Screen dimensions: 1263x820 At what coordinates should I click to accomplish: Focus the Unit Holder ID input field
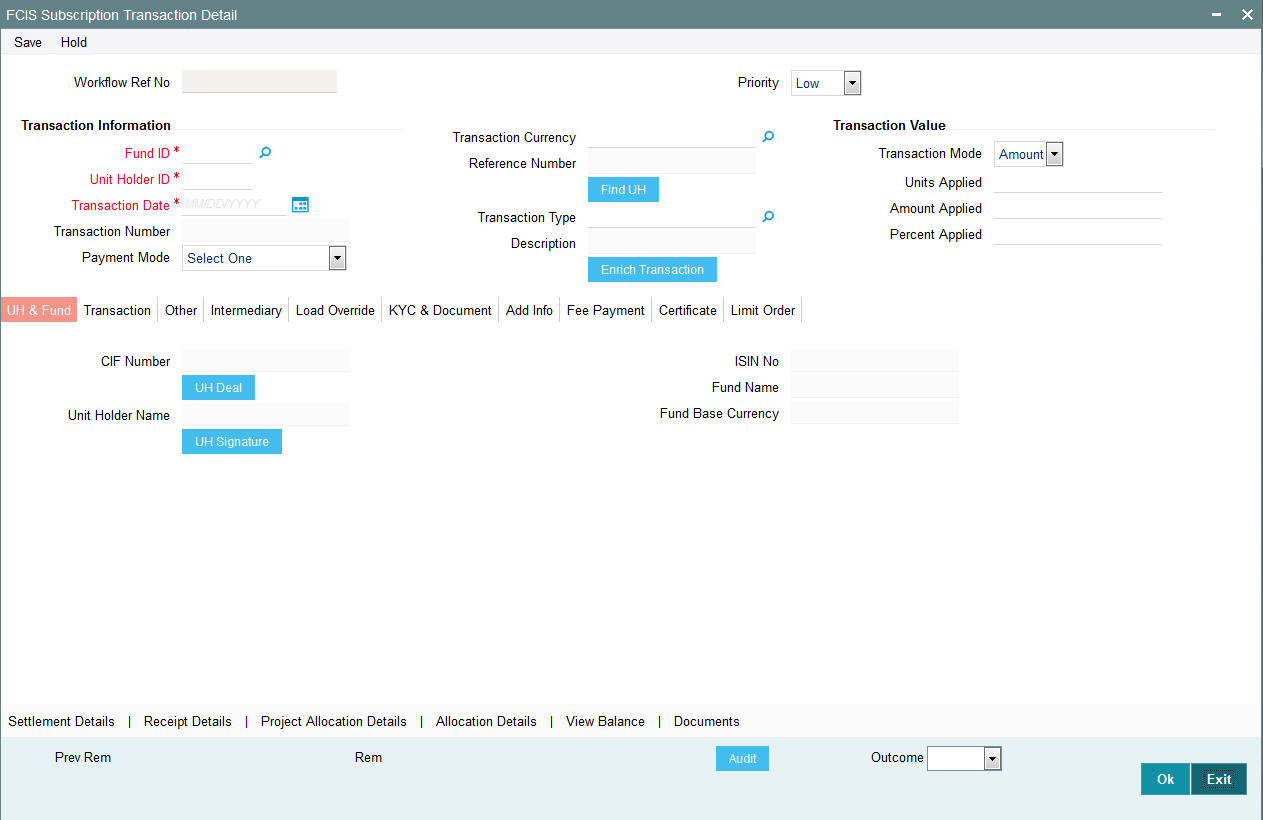(x=217, y=179)
